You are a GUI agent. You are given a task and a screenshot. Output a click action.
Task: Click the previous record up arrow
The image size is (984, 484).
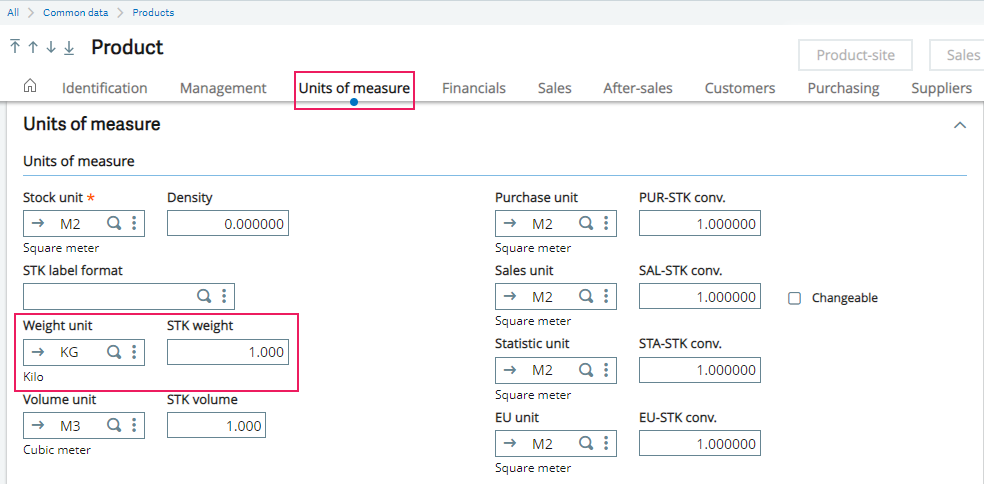pos(32,47)
